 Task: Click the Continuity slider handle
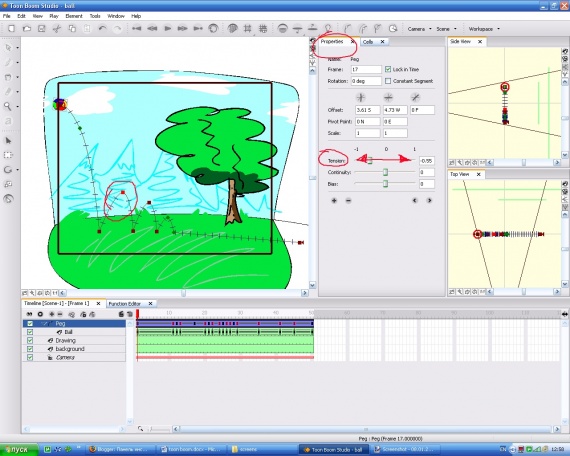coord(385,172)
